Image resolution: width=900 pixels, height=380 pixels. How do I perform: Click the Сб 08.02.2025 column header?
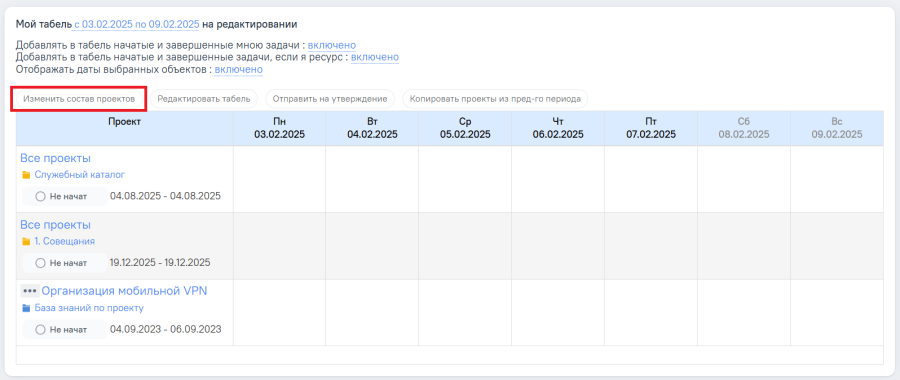point(744,128)
